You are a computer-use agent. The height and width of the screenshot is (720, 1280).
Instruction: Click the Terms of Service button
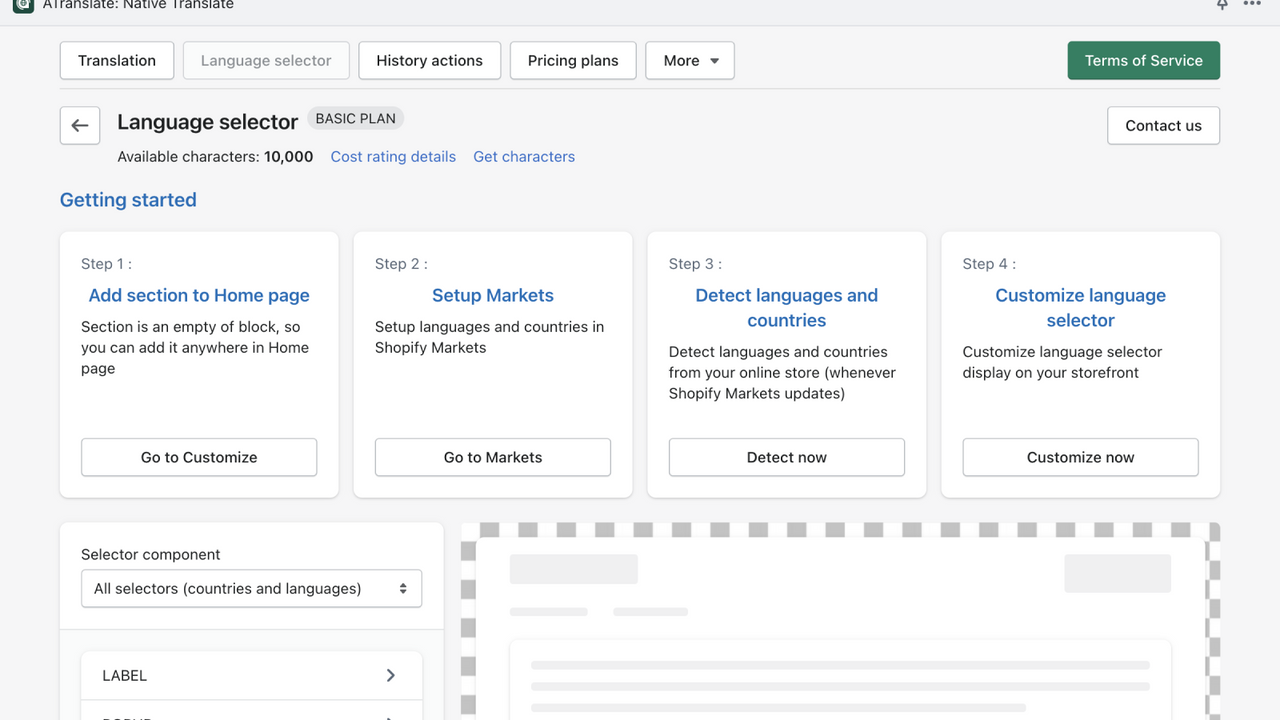pyautogui.click(x=1143, y=60)
